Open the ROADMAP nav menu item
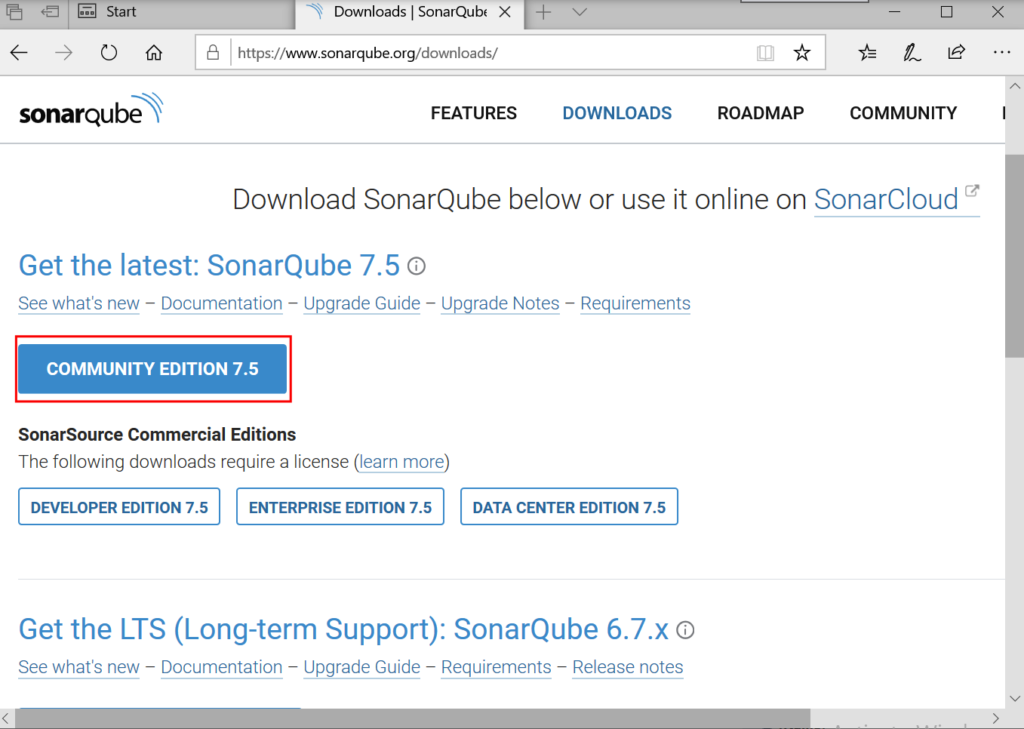This screenshot has height=729, width=1024. [761, 113]
